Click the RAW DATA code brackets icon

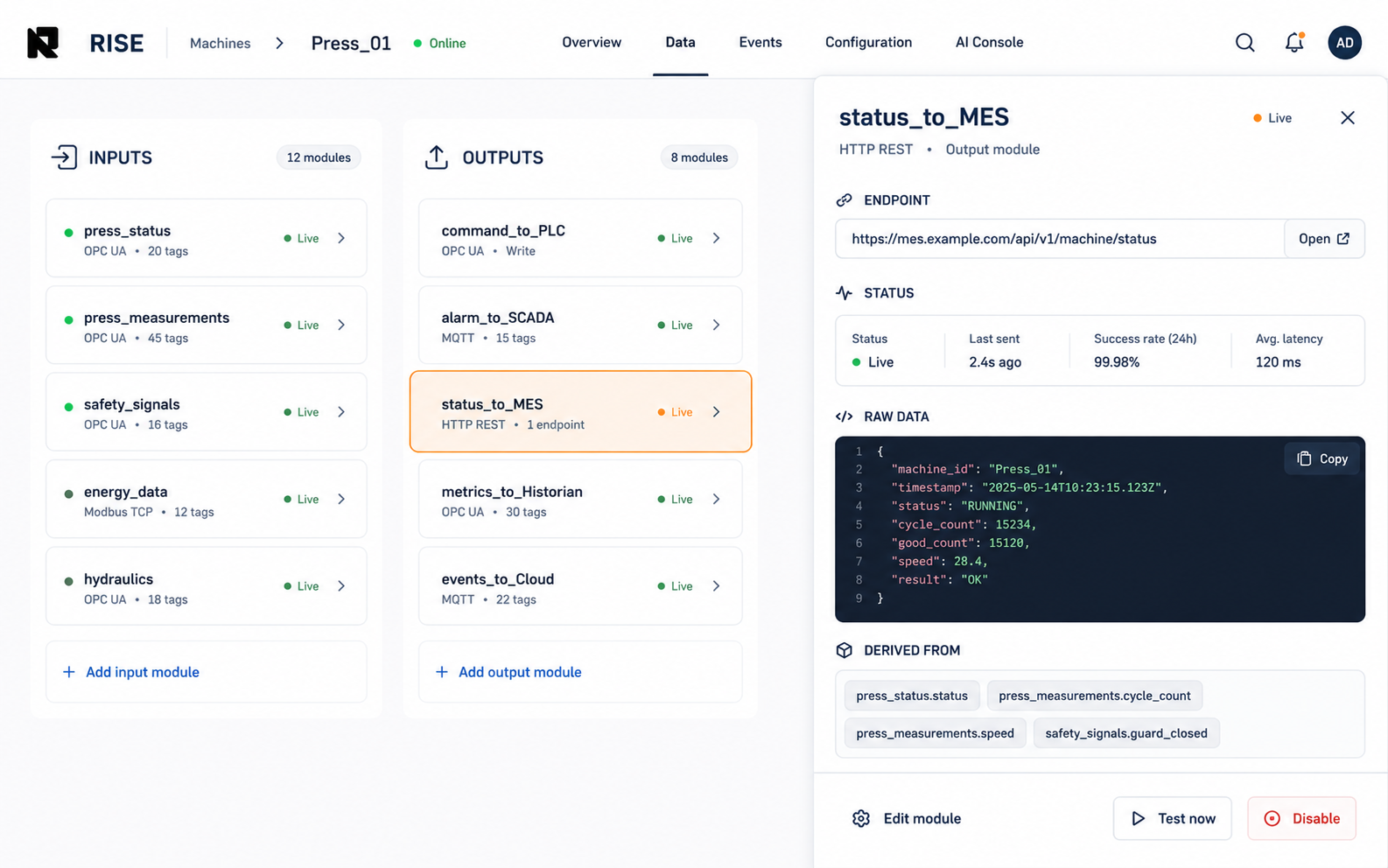click(x=844, y=416)
